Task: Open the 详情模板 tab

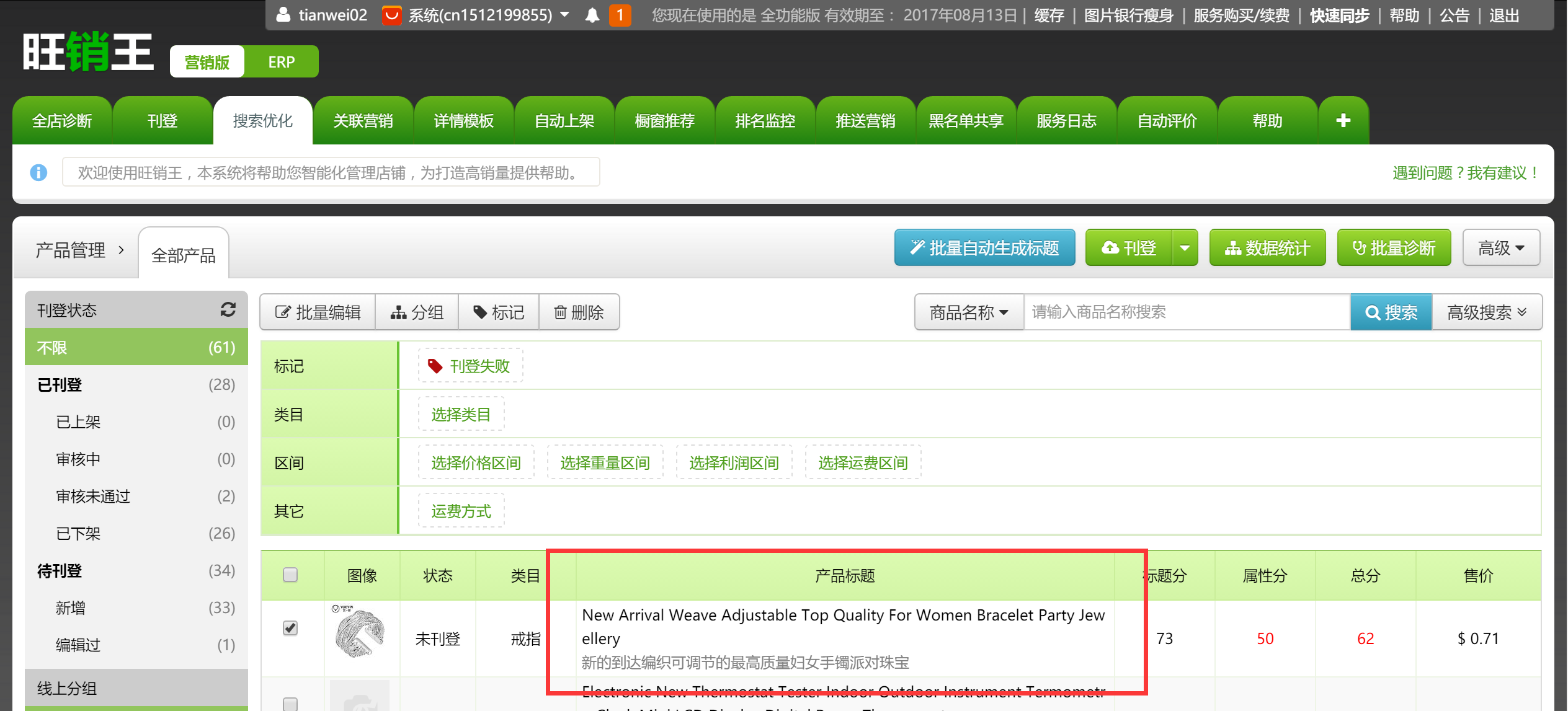Action: [464, 120]
